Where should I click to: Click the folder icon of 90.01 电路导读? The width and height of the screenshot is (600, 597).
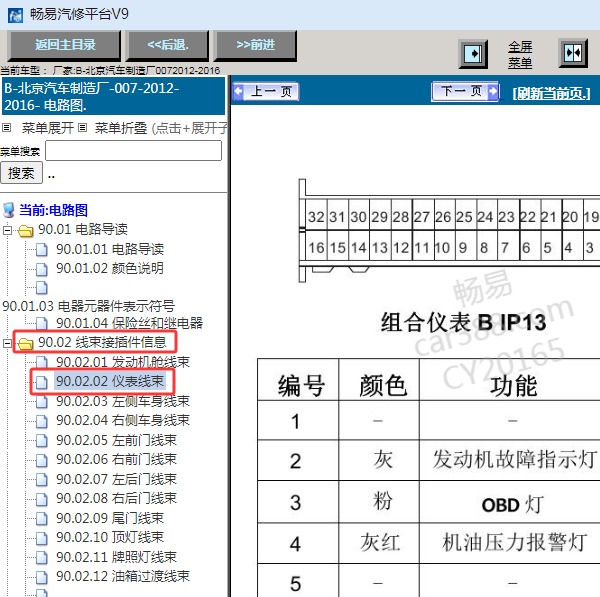[x=26, y=231]
